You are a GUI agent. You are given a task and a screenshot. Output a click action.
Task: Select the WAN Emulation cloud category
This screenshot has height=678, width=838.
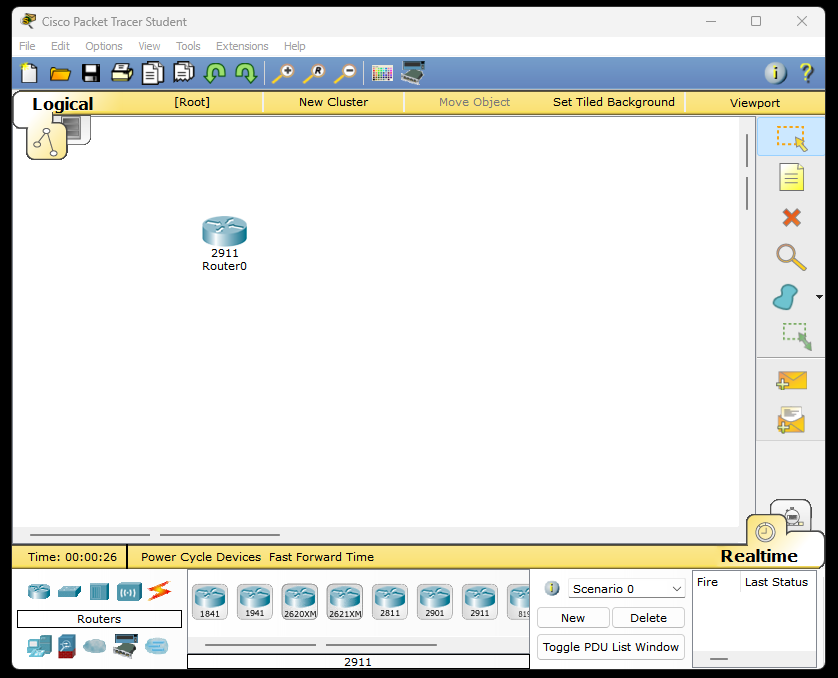pos(95,646)
